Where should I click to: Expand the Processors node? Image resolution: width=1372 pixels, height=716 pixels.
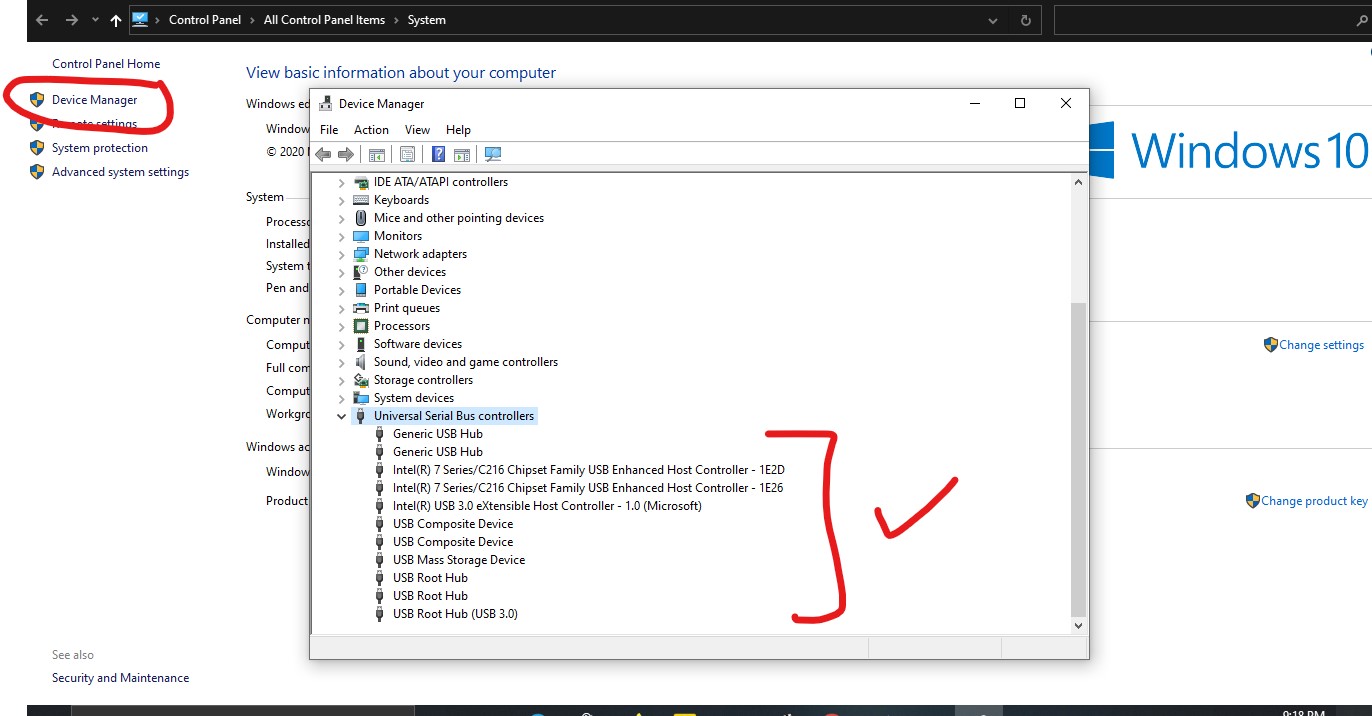[341, 326]
